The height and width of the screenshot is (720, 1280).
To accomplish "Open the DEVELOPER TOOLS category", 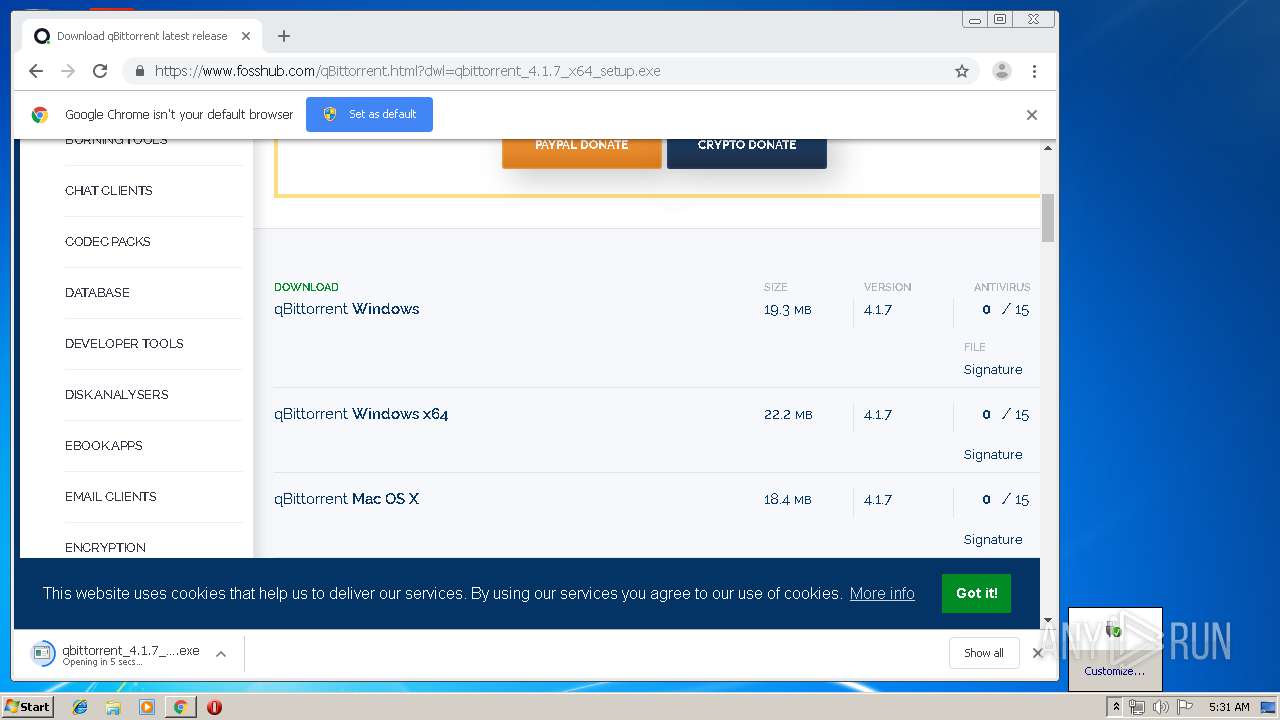I will pyautogui.click(x=124, y=344).
